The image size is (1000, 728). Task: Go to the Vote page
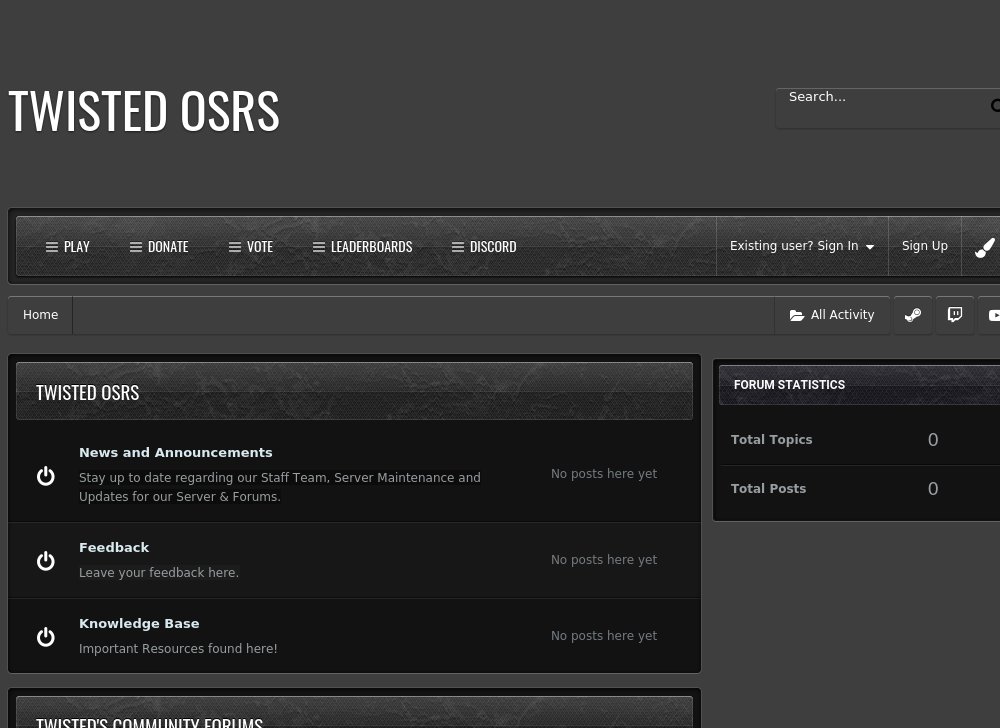pyautogui.click(x=251, y=247)
